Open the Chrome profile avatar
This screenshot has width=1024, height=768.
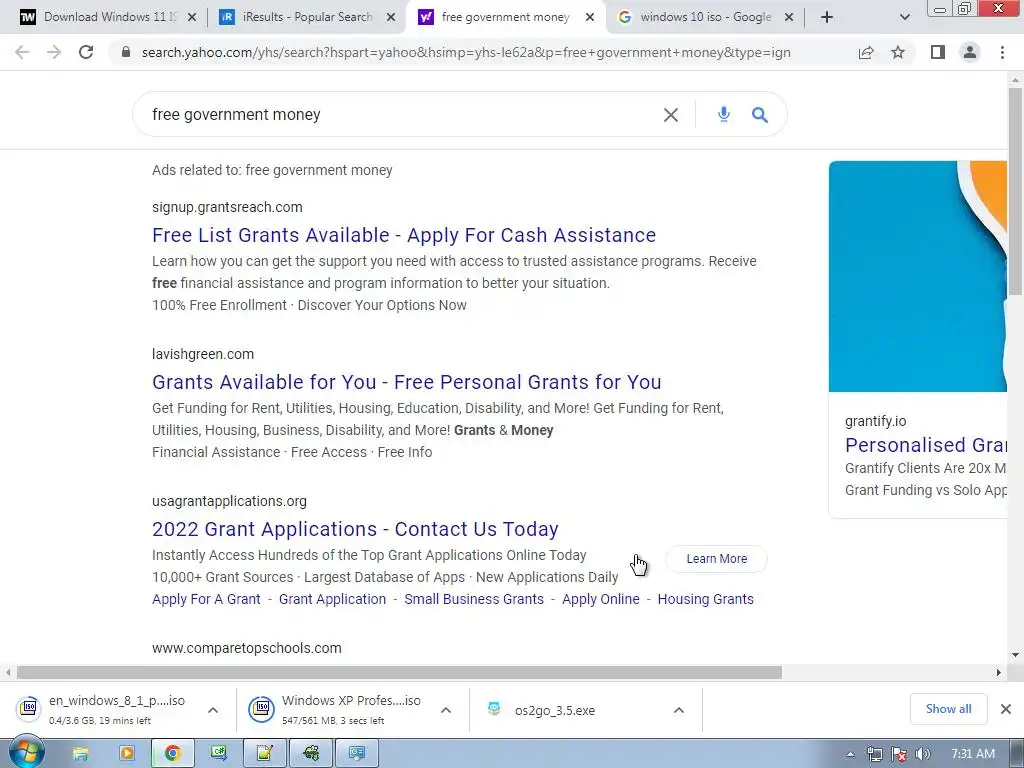tap(970, 52)
